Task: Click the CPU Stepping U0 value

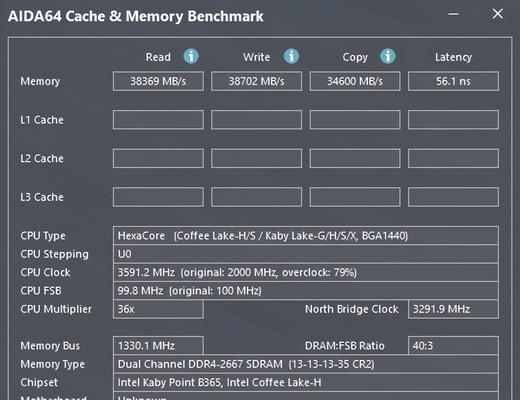Action: tap(306, 254)
